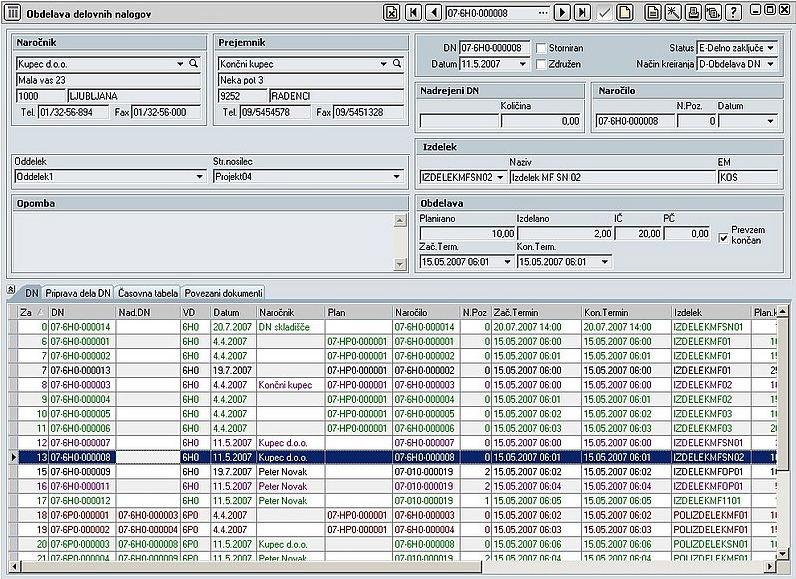Go to the next record
This screenshot has width=796, height=579.
(562, 12)
